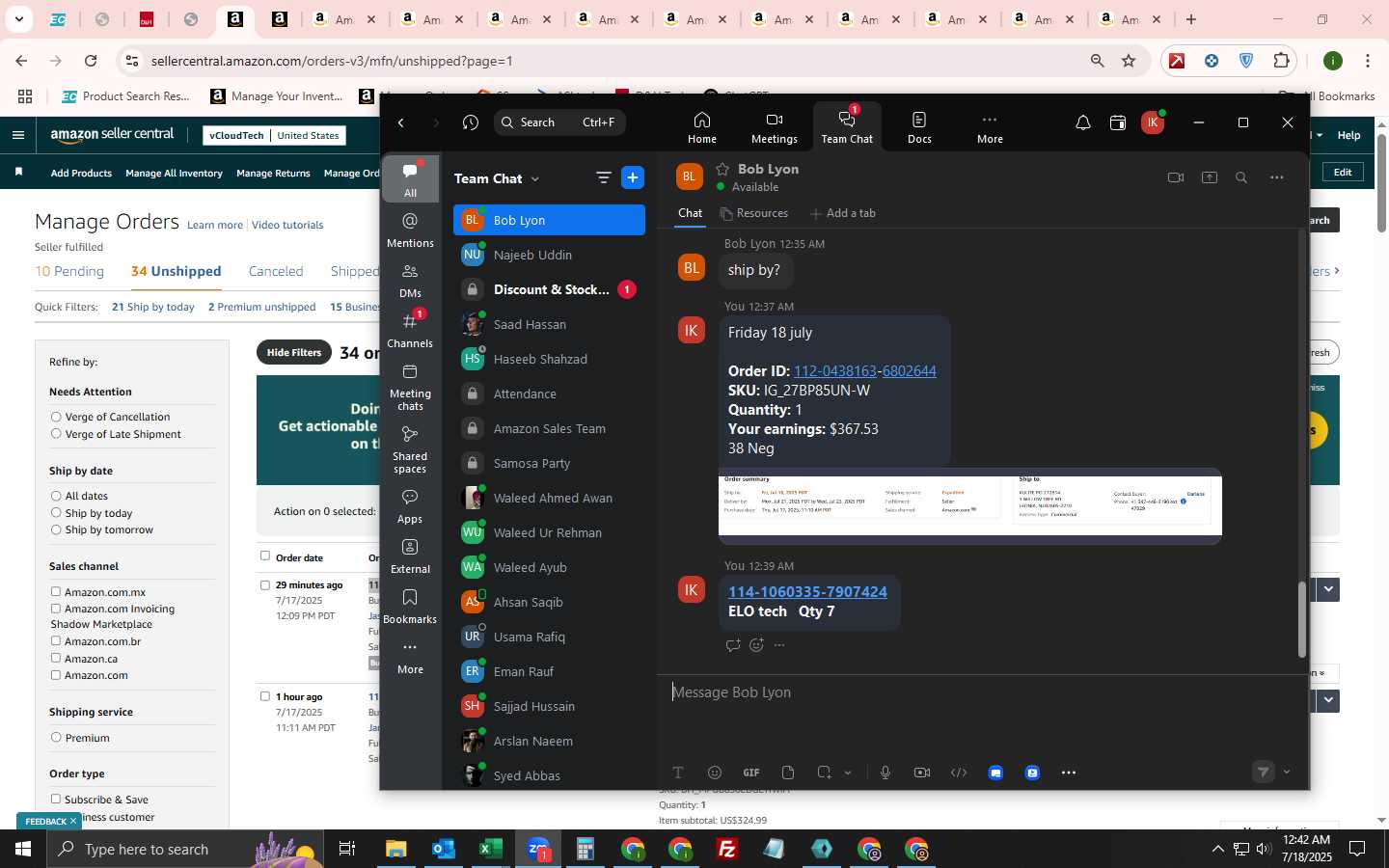Expand screenshot options arrow in toolbar

[x=848, y=773]
